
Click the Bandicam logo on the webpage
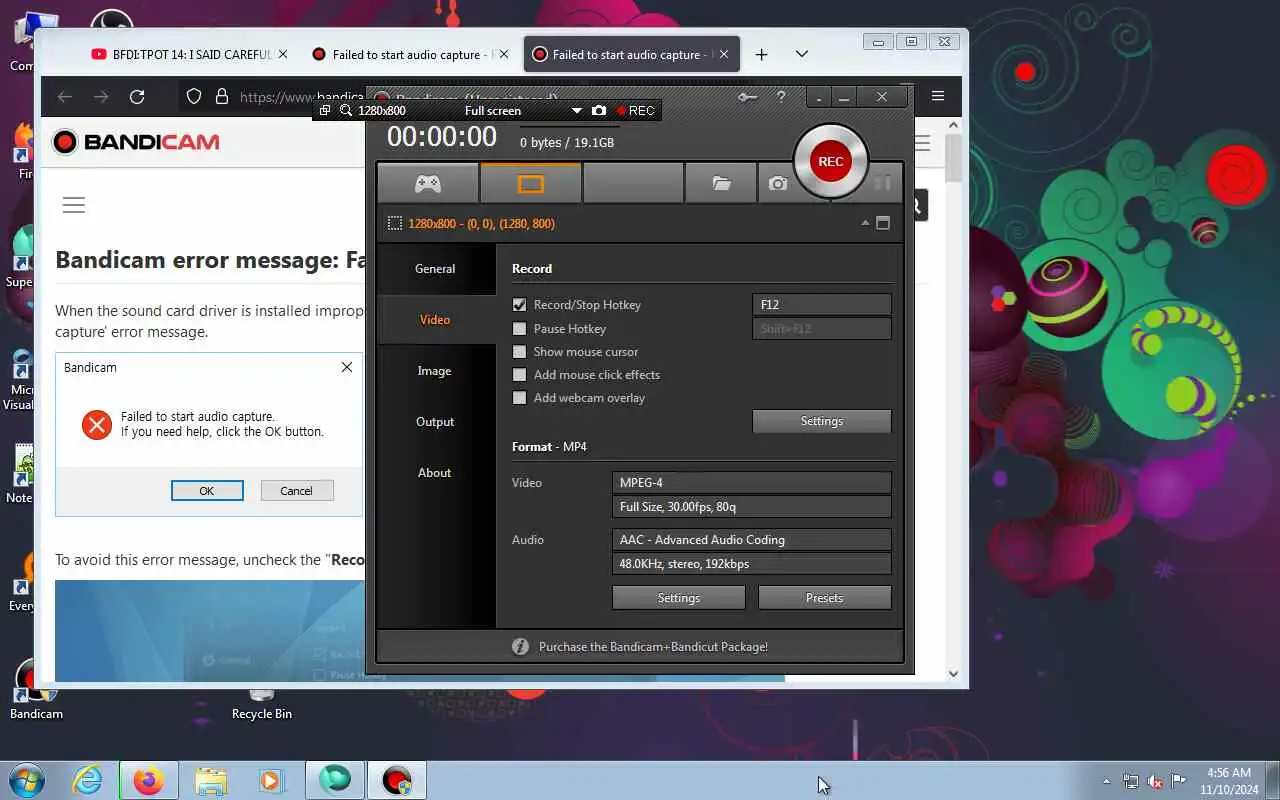[x=136, y=142]
